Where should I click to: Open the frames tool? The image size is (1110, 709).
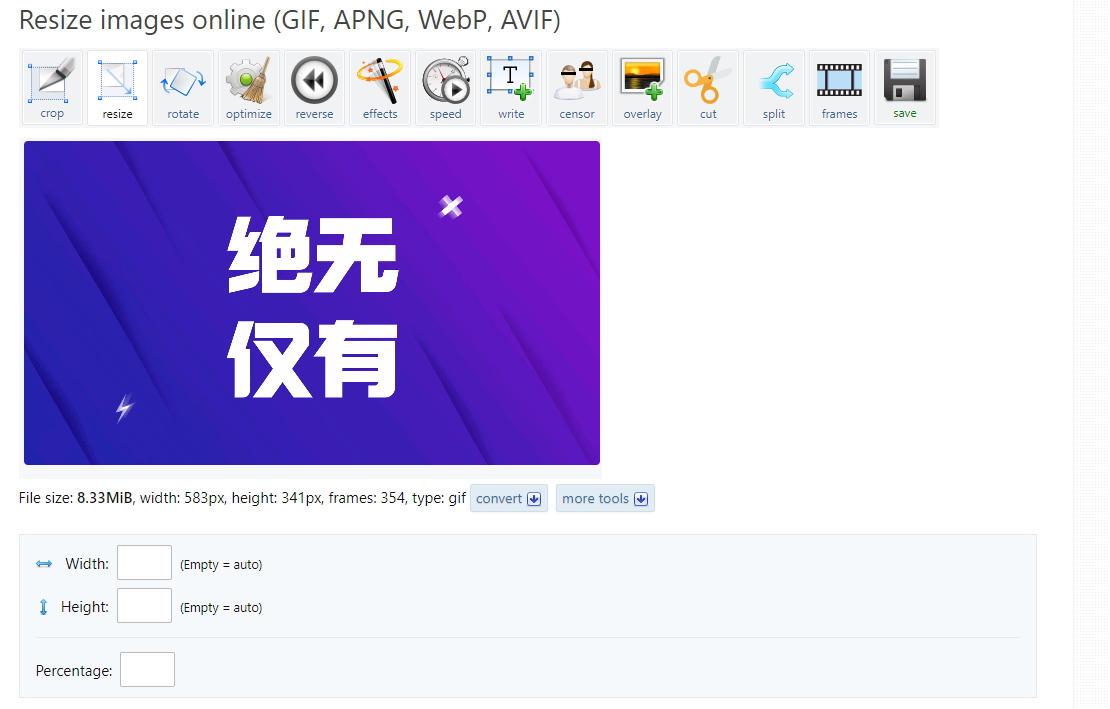pos(839,88)
